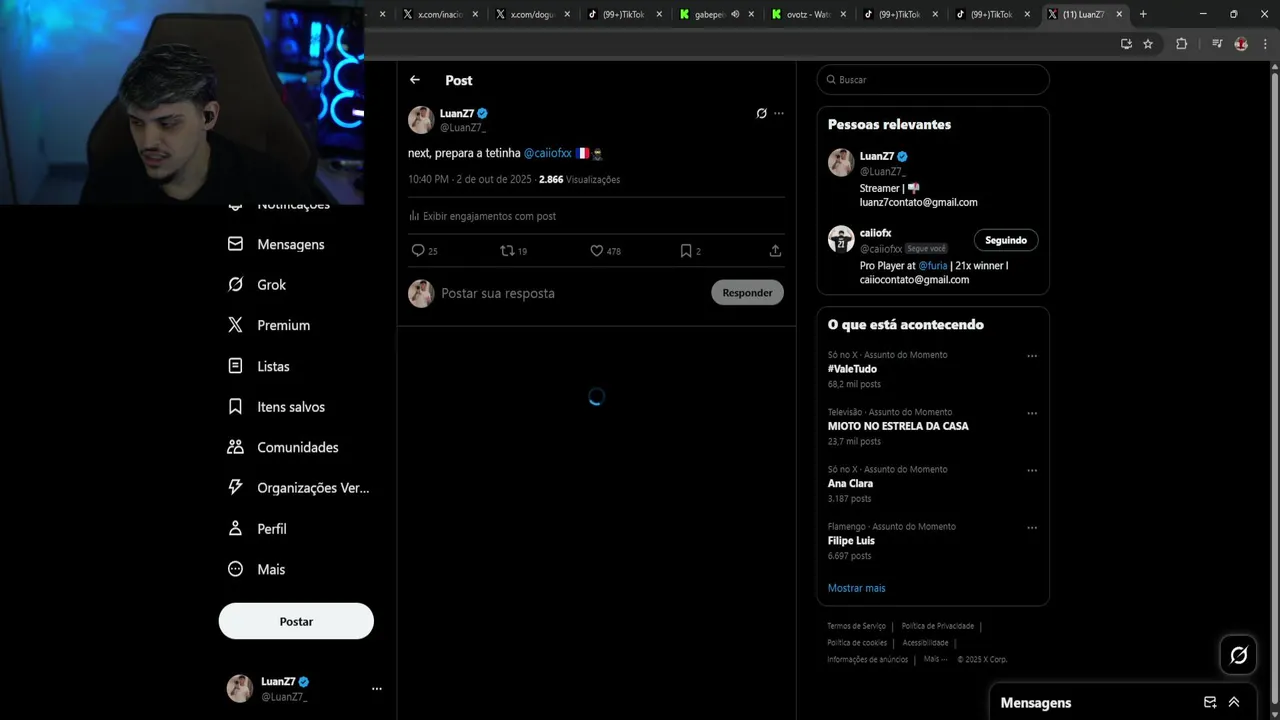Switch to the x.com/dogu browser tab
The image size is (1280, 720).
tap(532, 14)
